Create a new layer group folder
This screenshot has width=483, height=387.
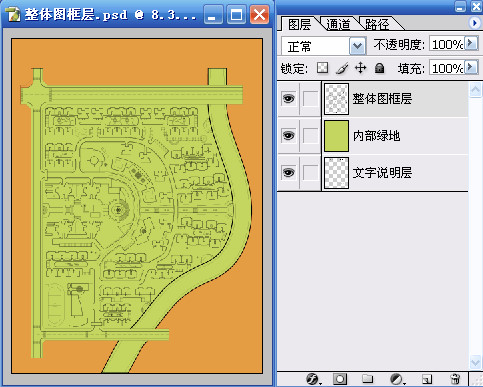click(367, 379)
